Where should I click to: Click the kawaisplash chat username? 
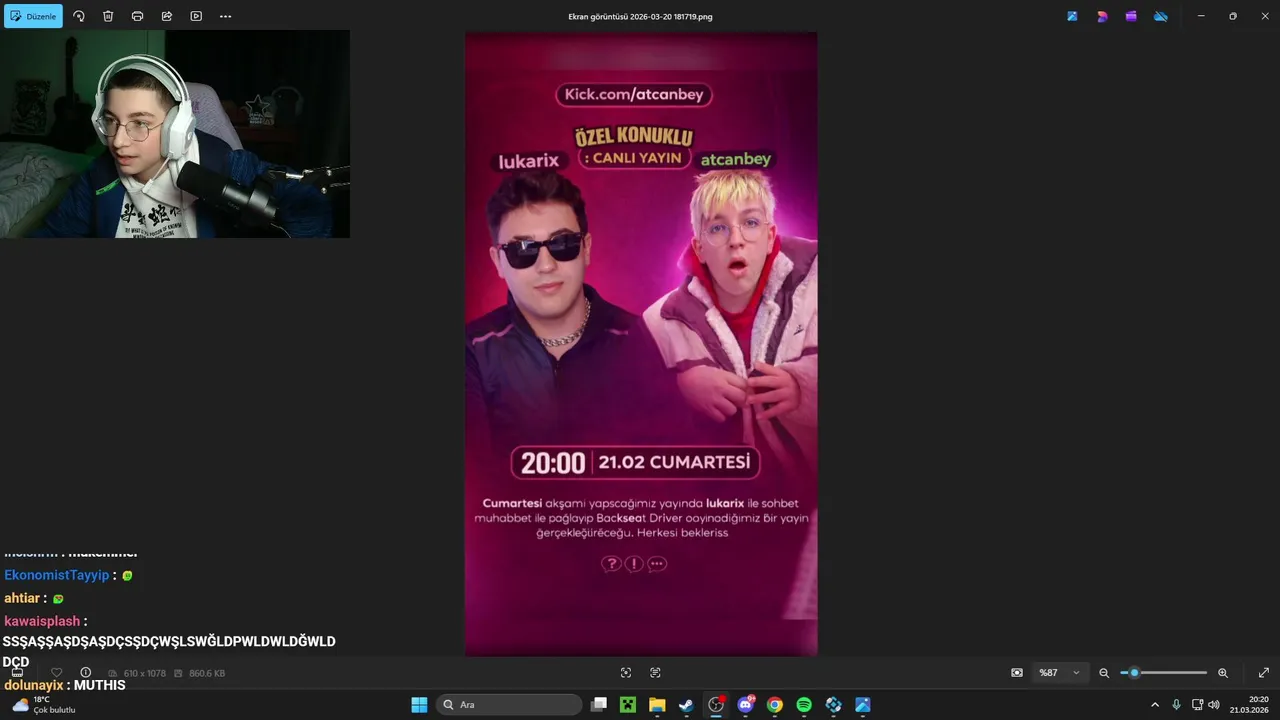coord(42,621)
